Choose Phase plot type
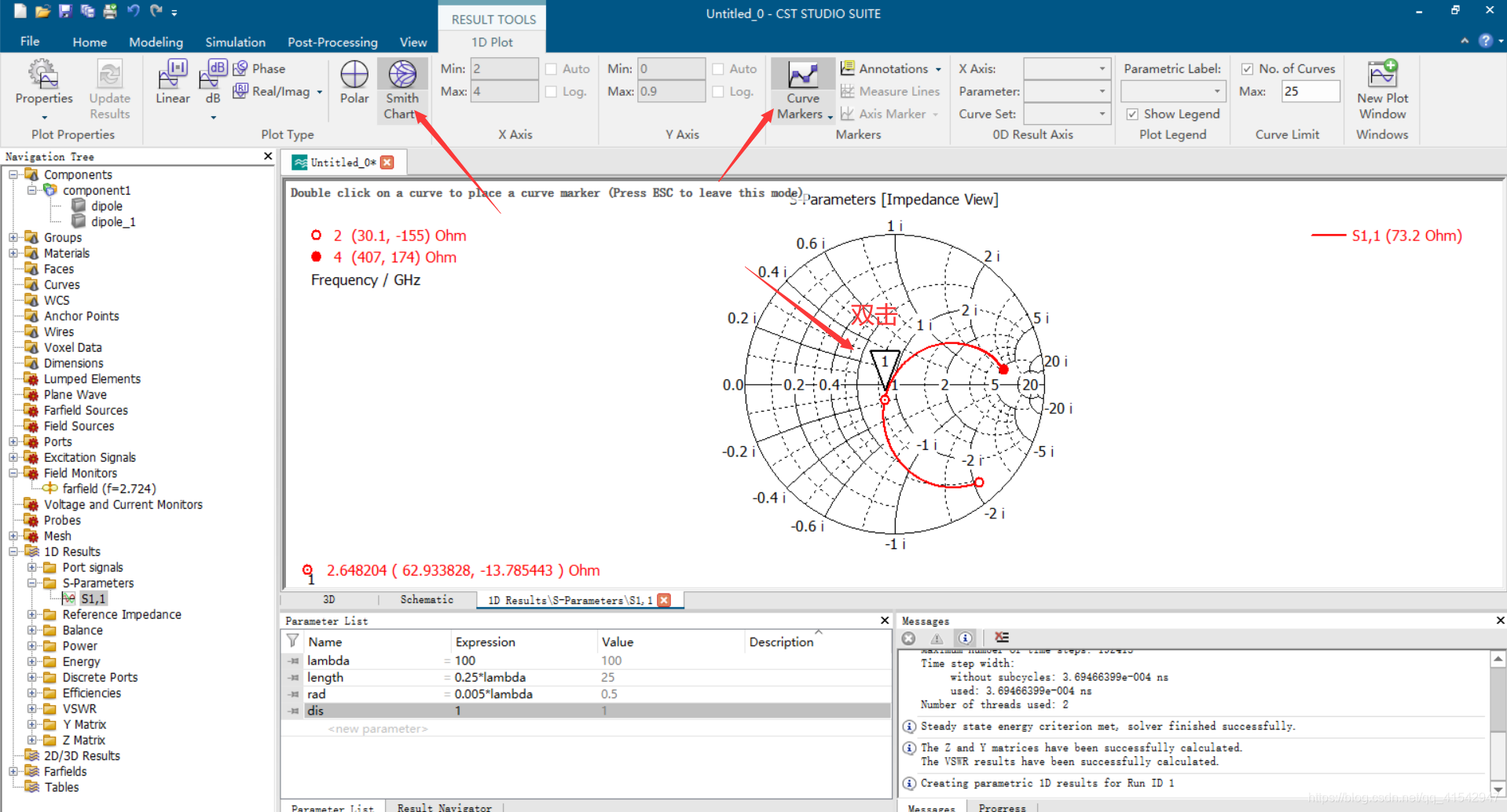This screenshot has height=812, width=1507. (x=259, y=68)
